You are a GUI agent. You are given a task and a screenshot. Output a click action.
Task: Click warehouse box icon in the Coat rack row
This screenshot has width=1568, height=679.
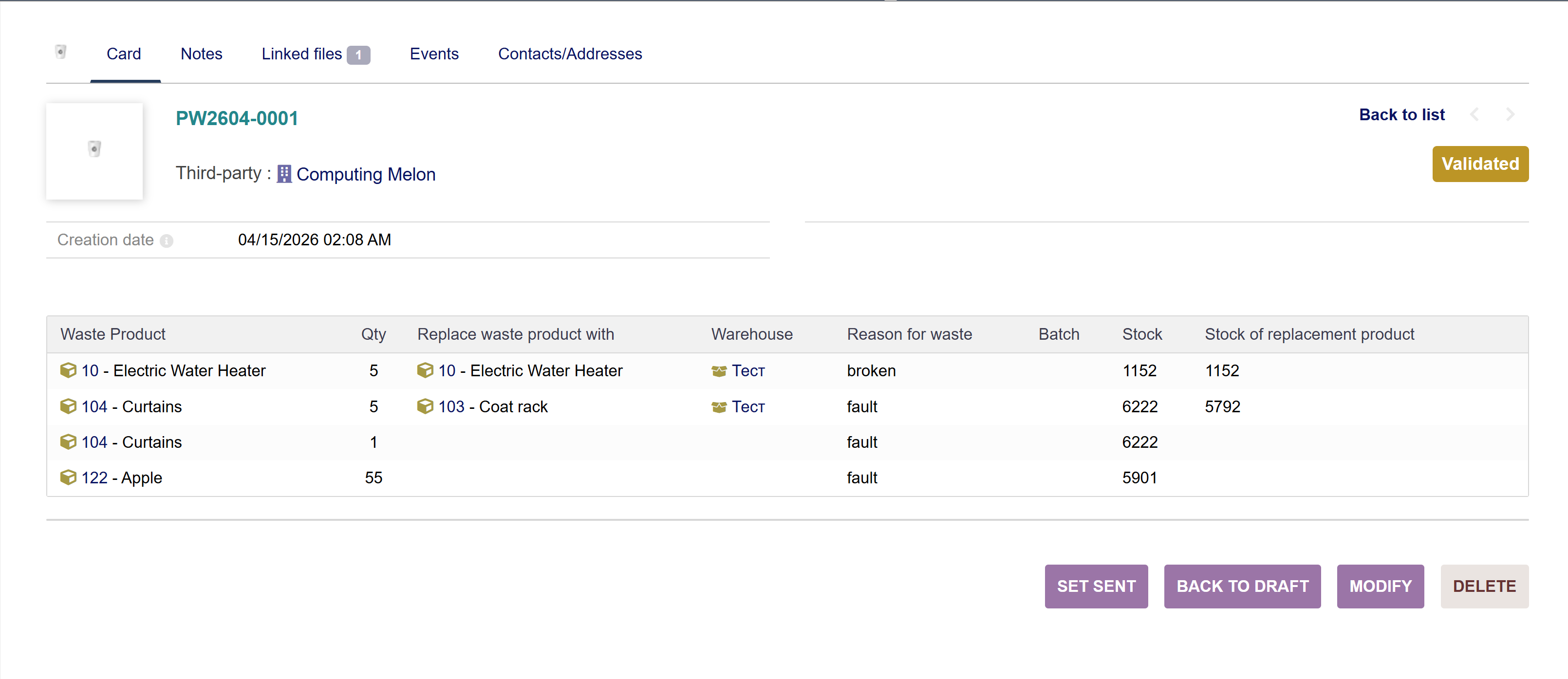click(719, 406)
